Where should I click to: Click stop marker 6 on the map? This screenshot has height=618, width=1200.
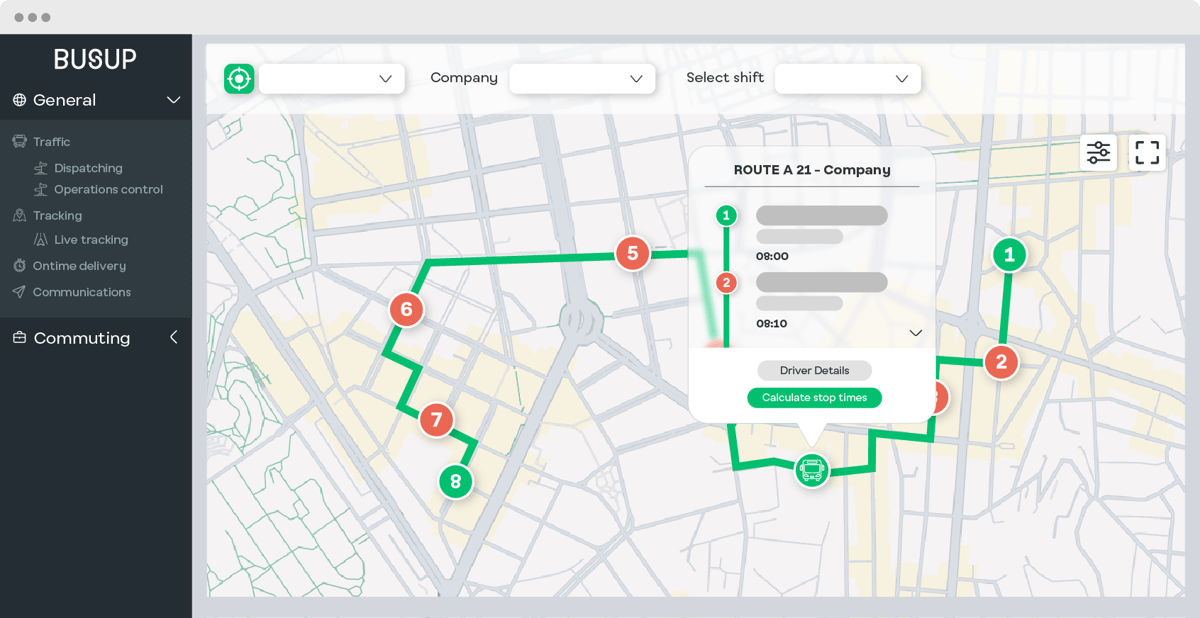tap(406, 310)
